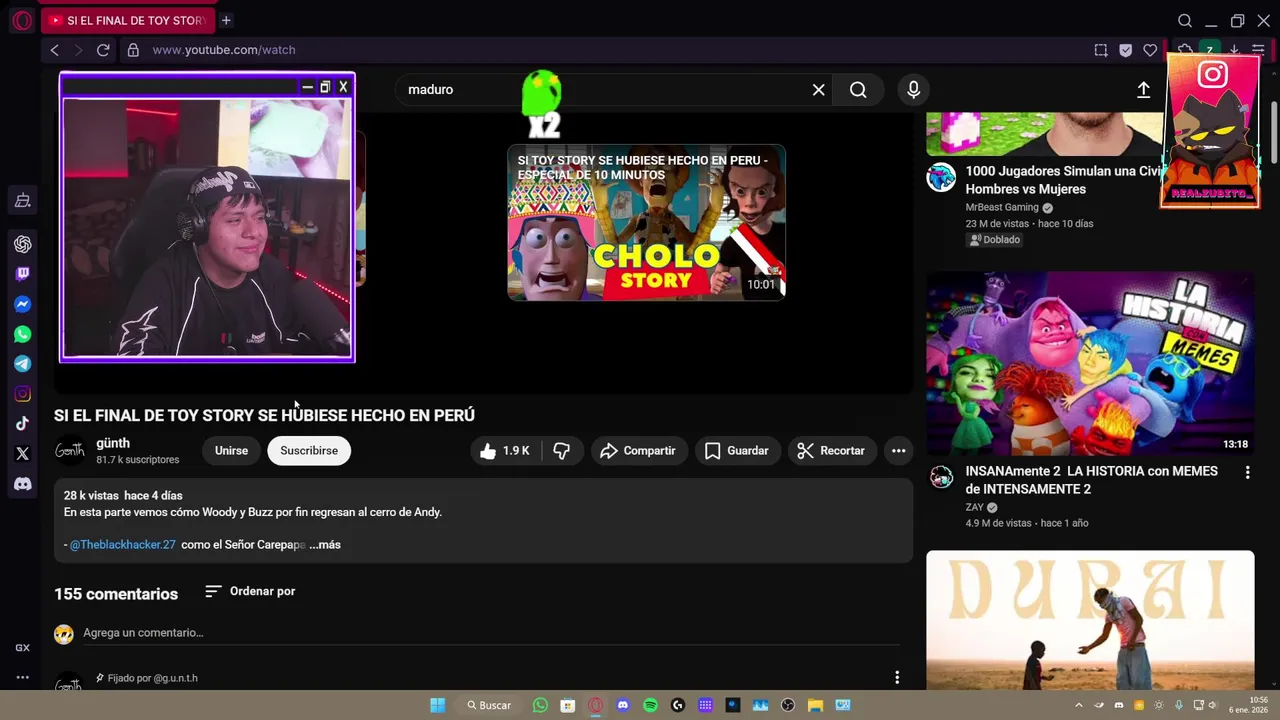Viewport: 1280px width, 720px height.
Task: Open pinned comment options menu
Action: pos(897,678)
